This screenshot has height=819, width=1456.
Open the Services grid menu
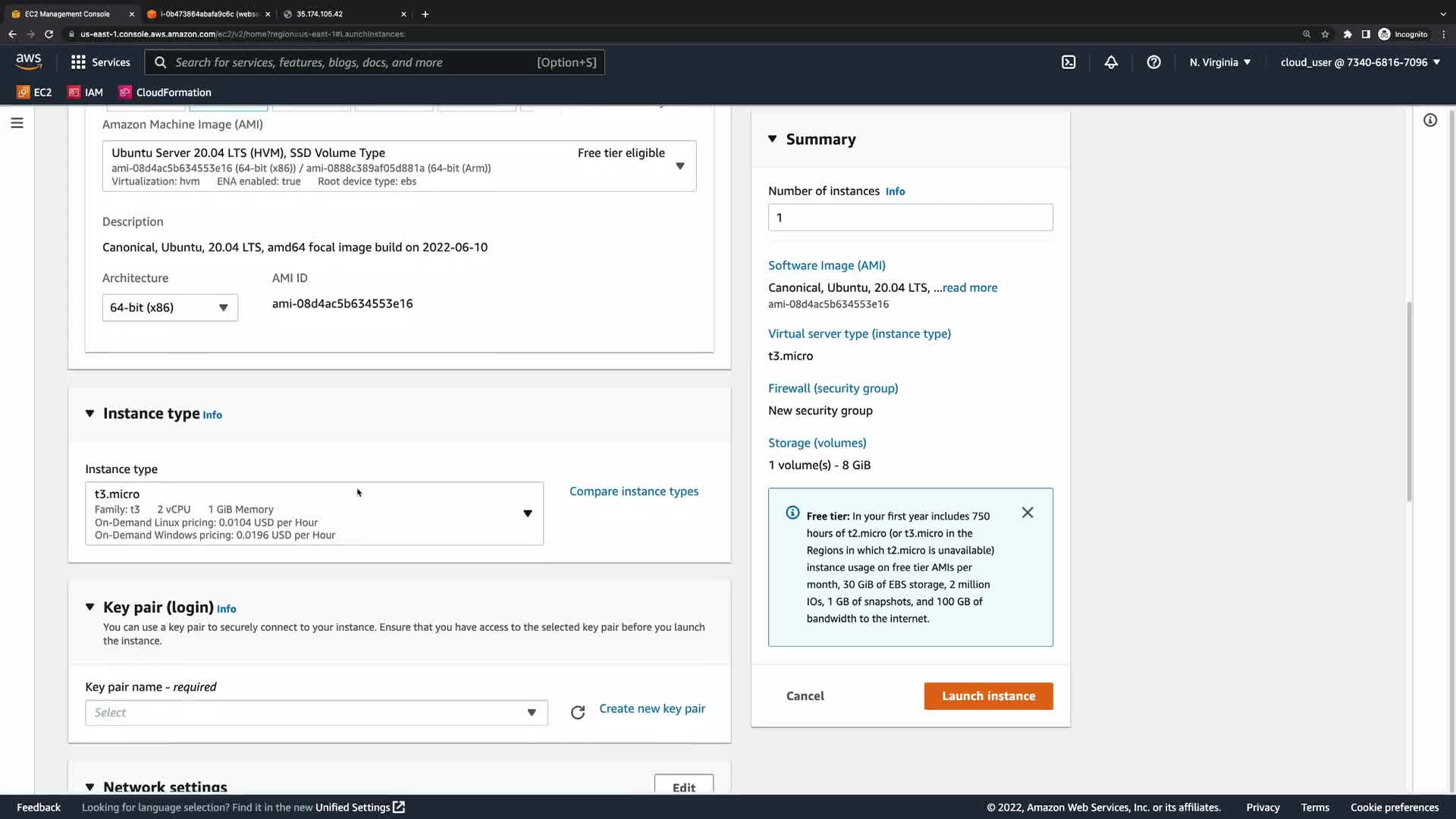(100, 62)
